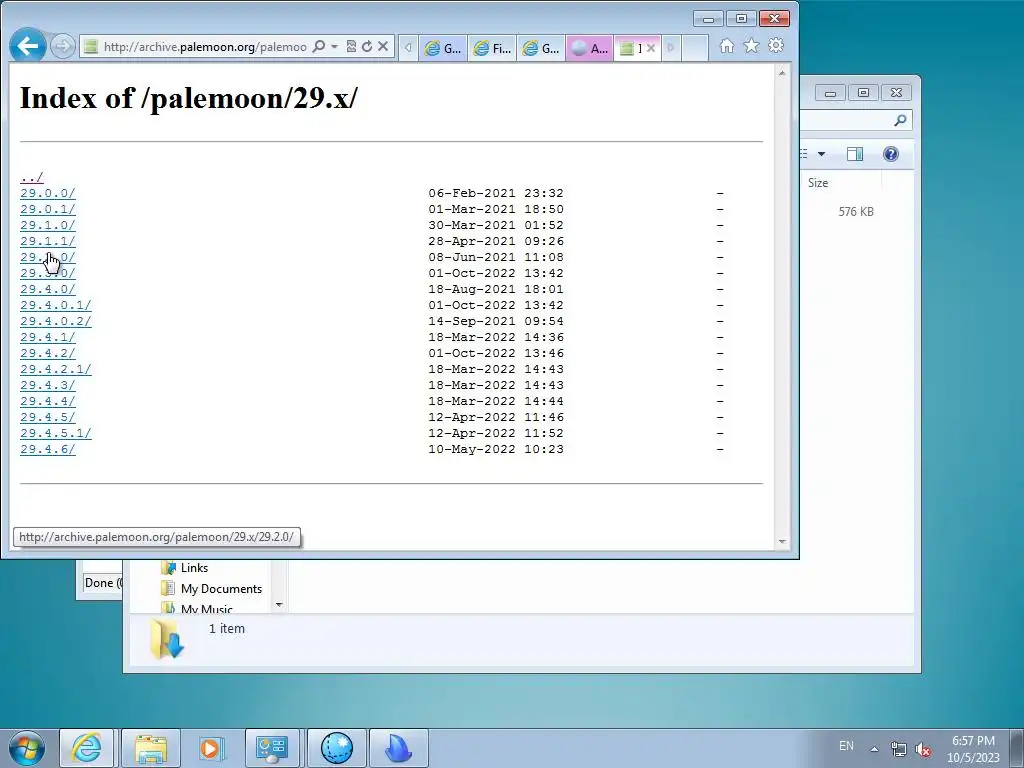The image size is (1024, 768).
Task: Open Explorer Help question mark icon
Action: [891, 154]
